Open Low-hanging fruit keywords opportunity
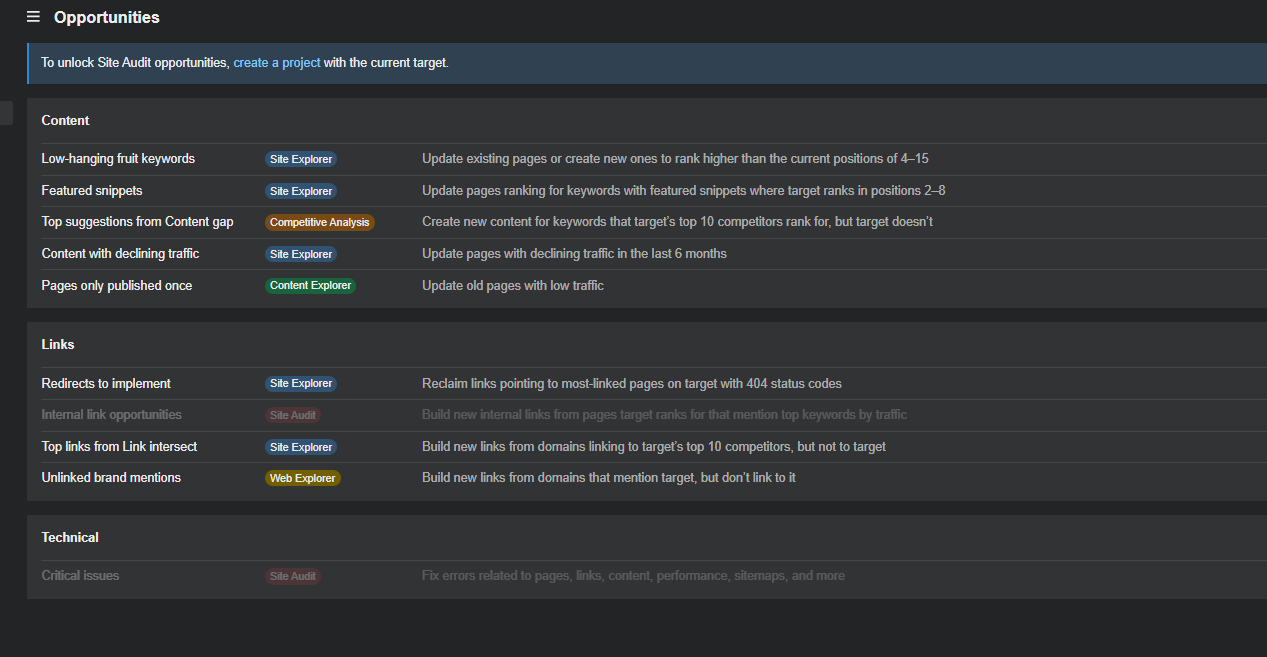1267x657 pixels. [x=118, y=159]
